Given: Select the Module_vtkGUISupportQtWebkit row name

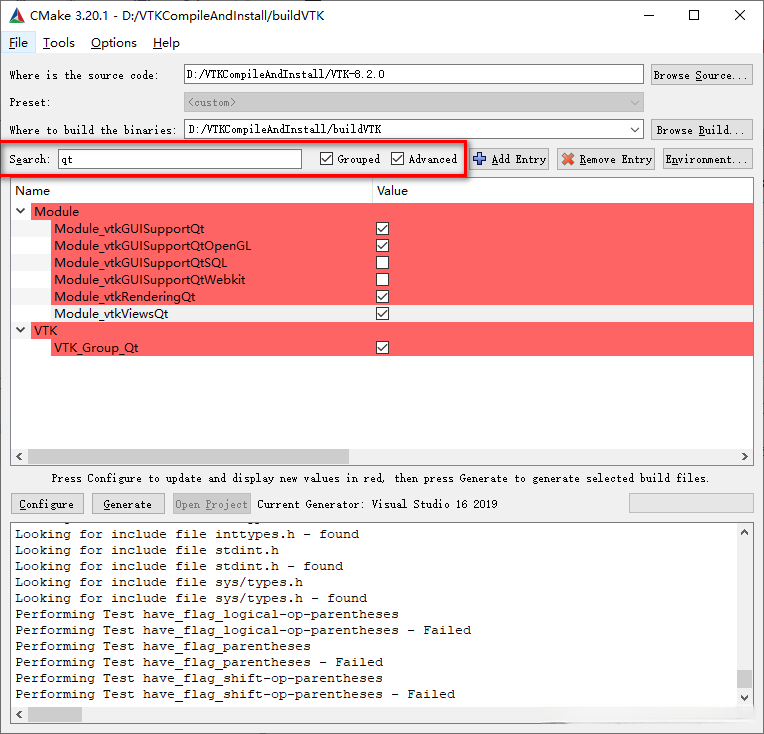Looking at the screenshot, I should point(150,280).
